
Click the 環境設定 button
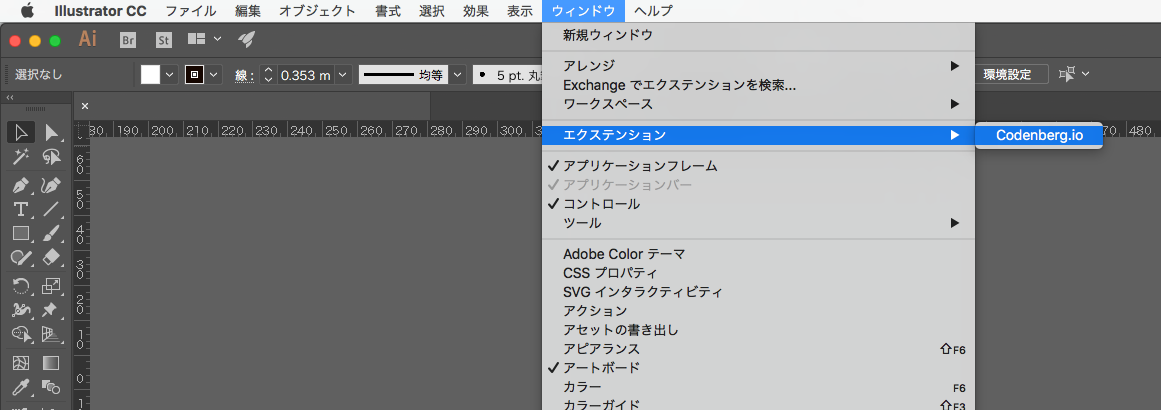[x=1007, y=74]
